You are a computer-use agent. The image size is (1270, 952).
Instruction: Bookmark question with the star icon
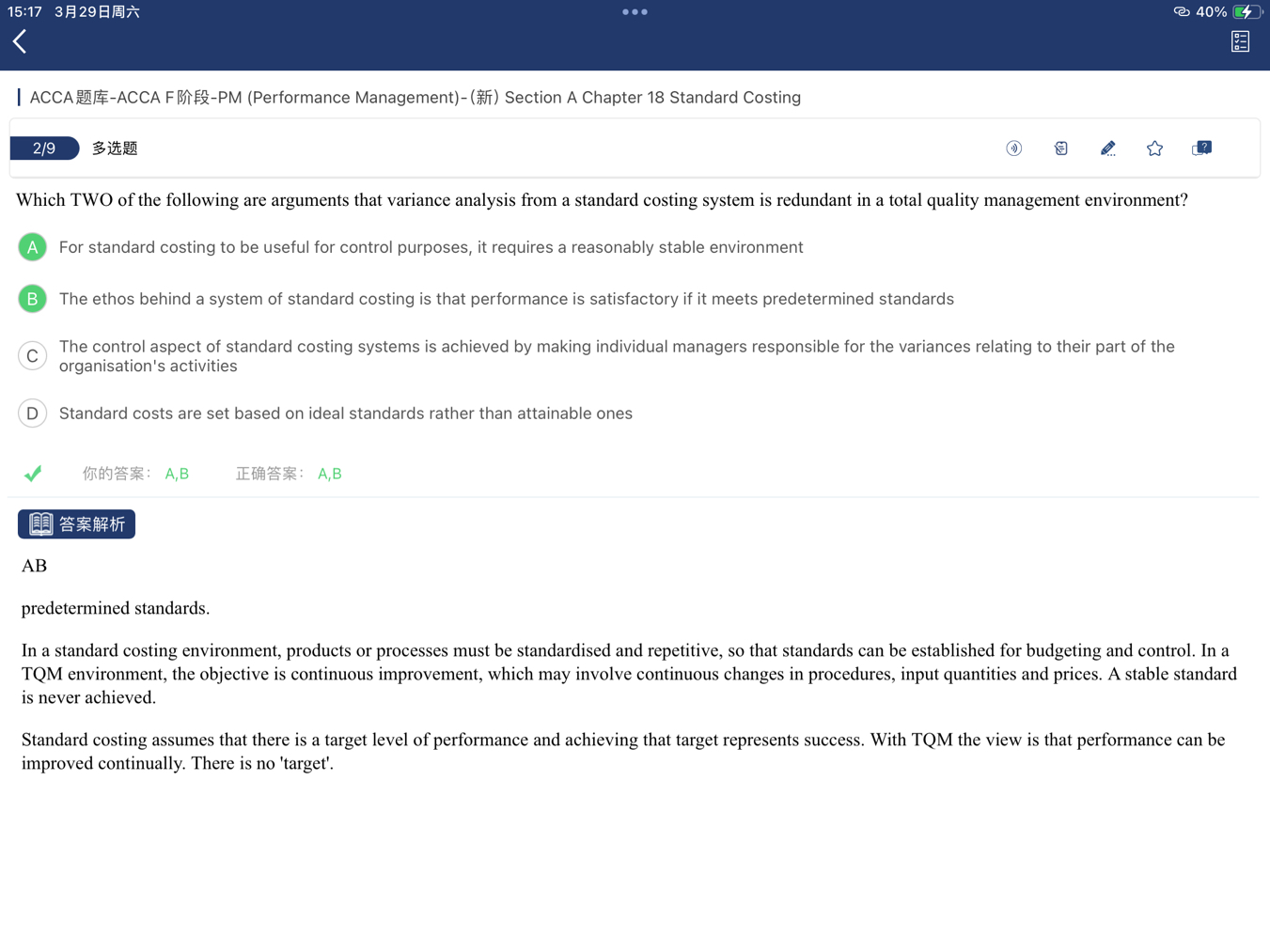tap(1154, 148)
